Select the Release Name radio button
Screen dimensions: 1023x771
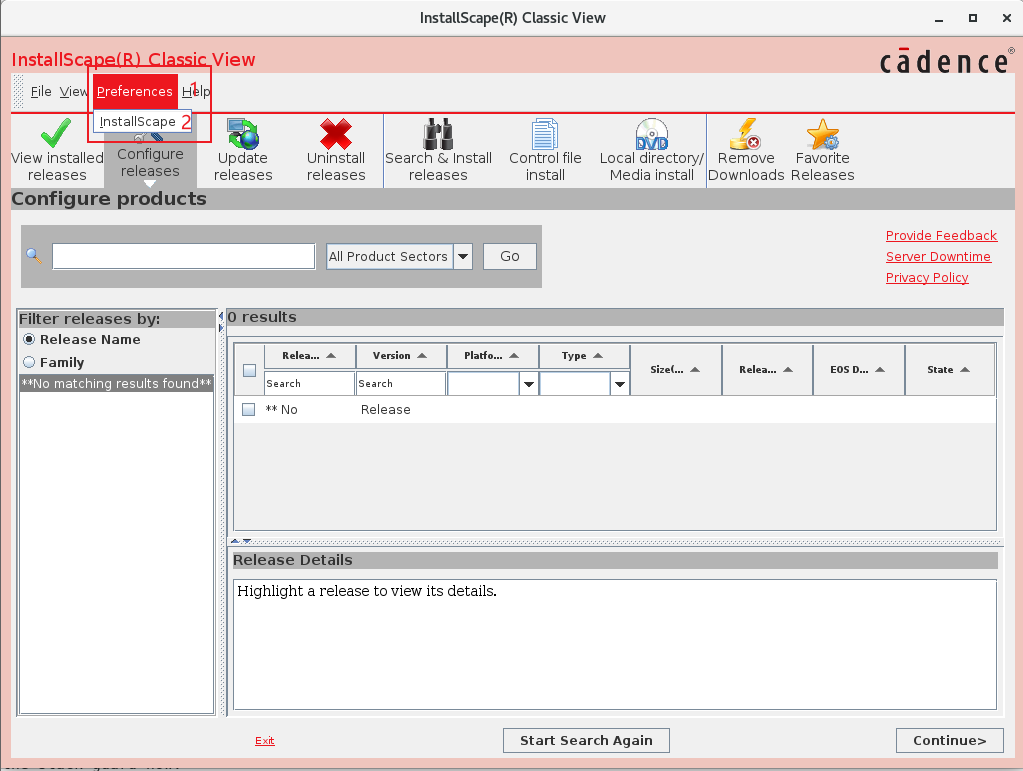(29, 340)
